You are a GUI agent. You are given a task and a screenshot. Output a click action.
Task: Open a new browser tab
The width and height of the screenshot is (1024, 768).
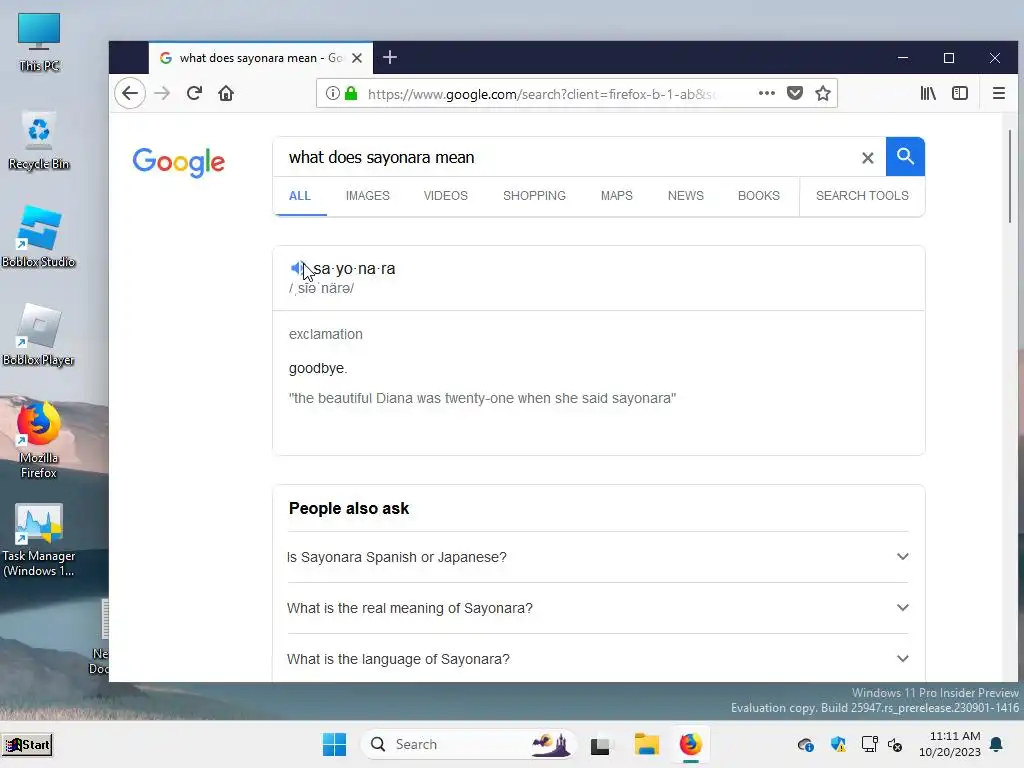click(x=390, y=57)
